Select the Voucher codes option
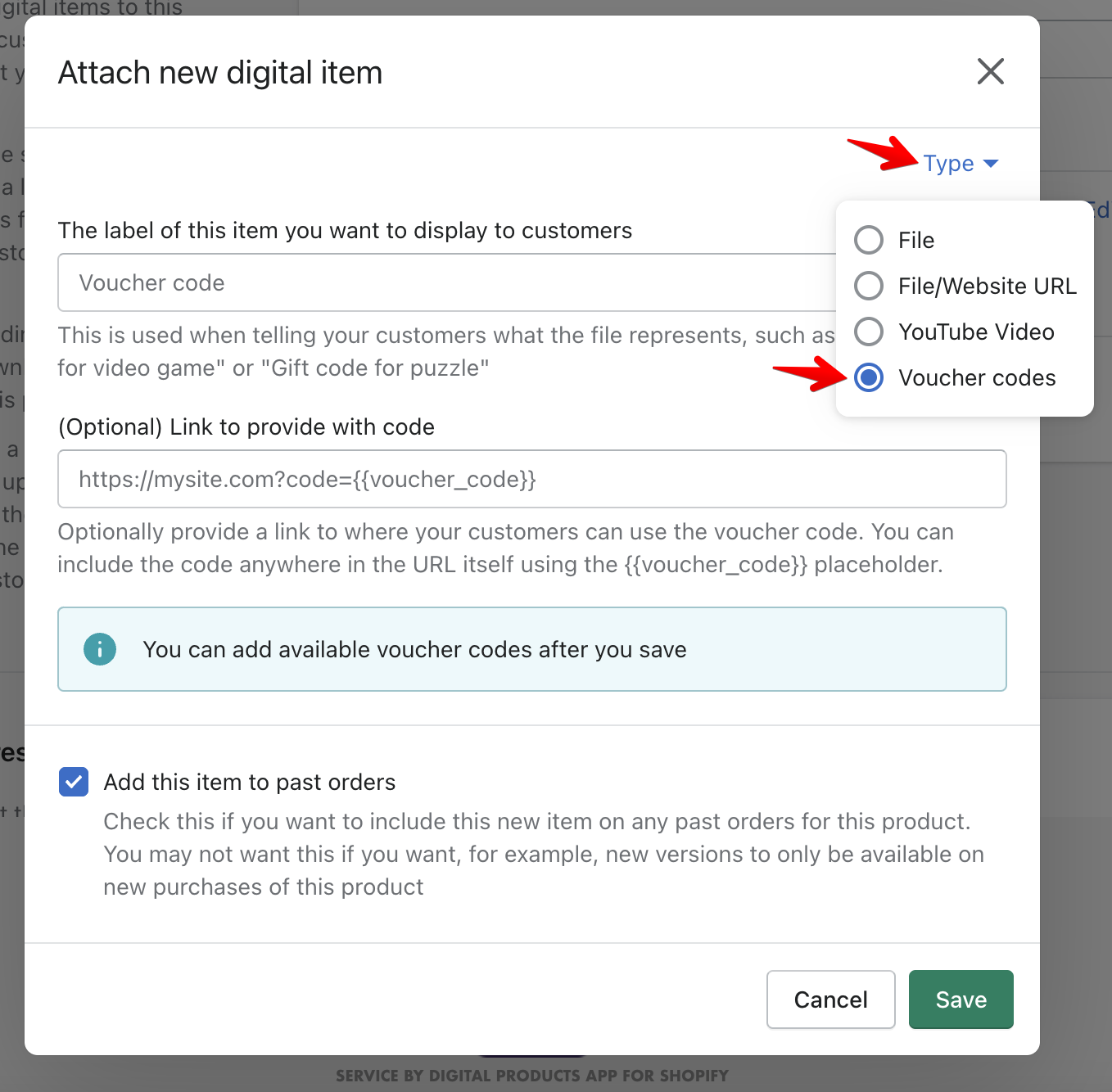This screenshot has width=1112, height=1092. (977, 377)
